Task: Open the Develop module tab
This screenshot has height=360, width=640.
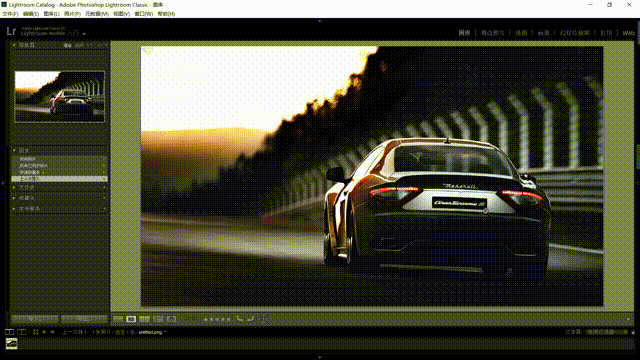Action: point(493,33)
